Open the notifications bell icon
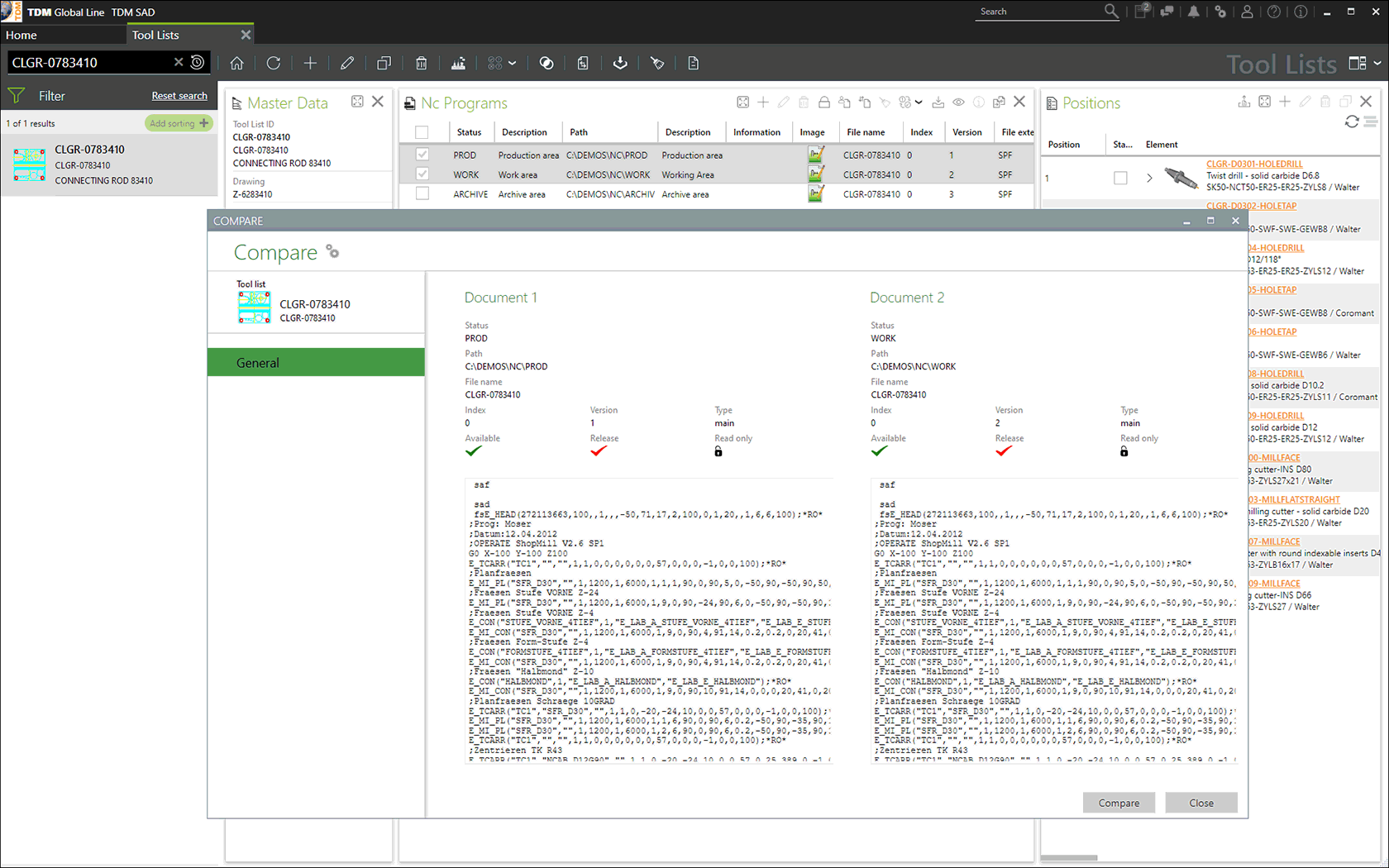The height and width of the screenshot is (868, 1389). click(1194, 12)
